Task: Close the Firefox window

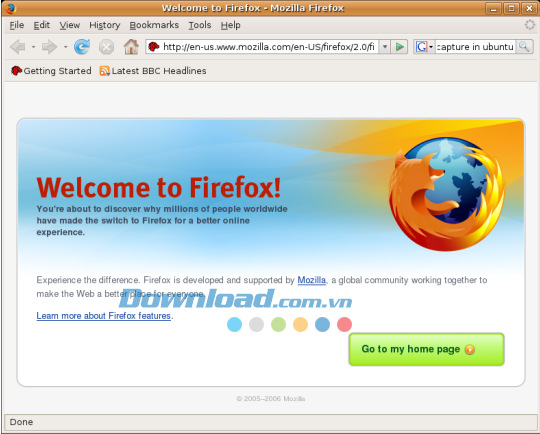Action: click(x=529, y=8)
